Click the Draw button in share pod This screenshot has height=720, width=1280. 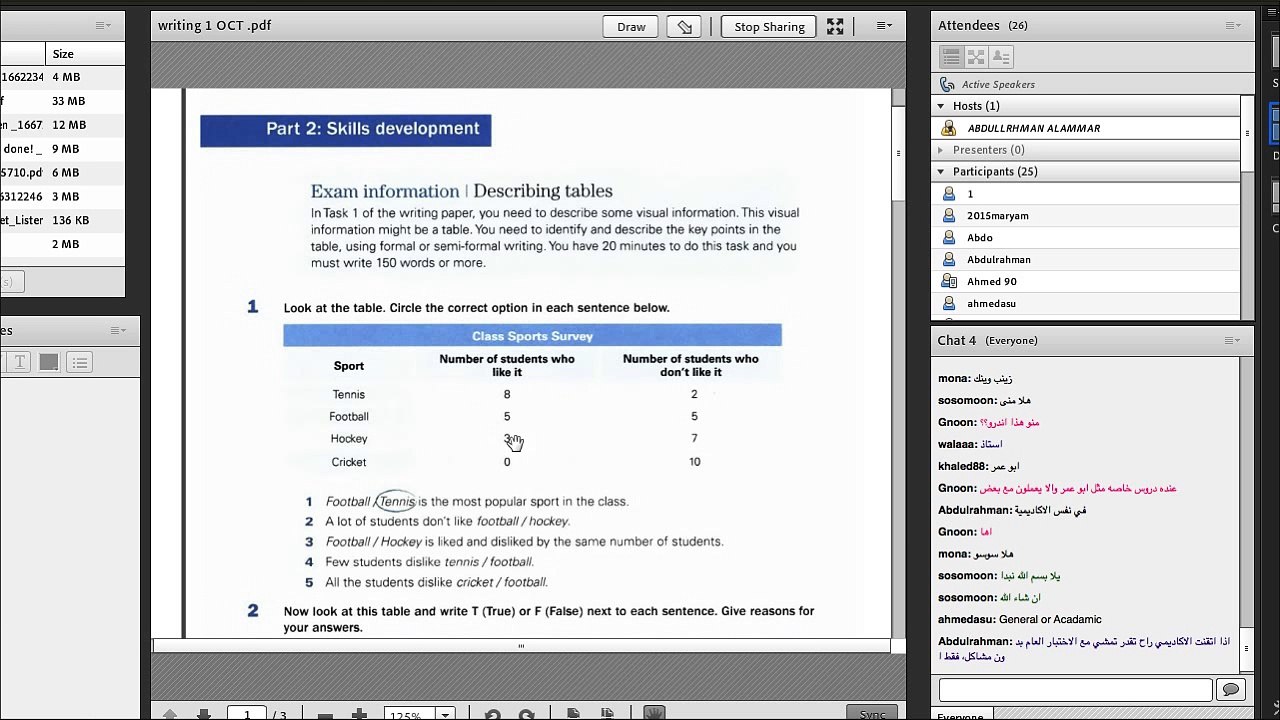pyautogui.click(x=631, y=27)
